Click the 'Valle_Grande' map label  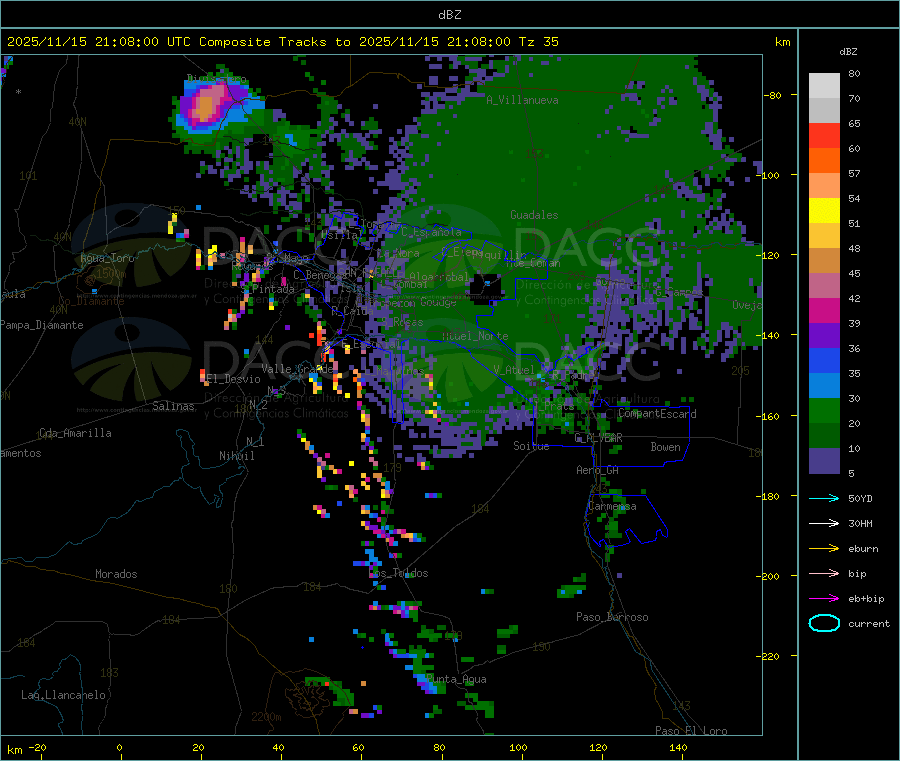(297, 369)
